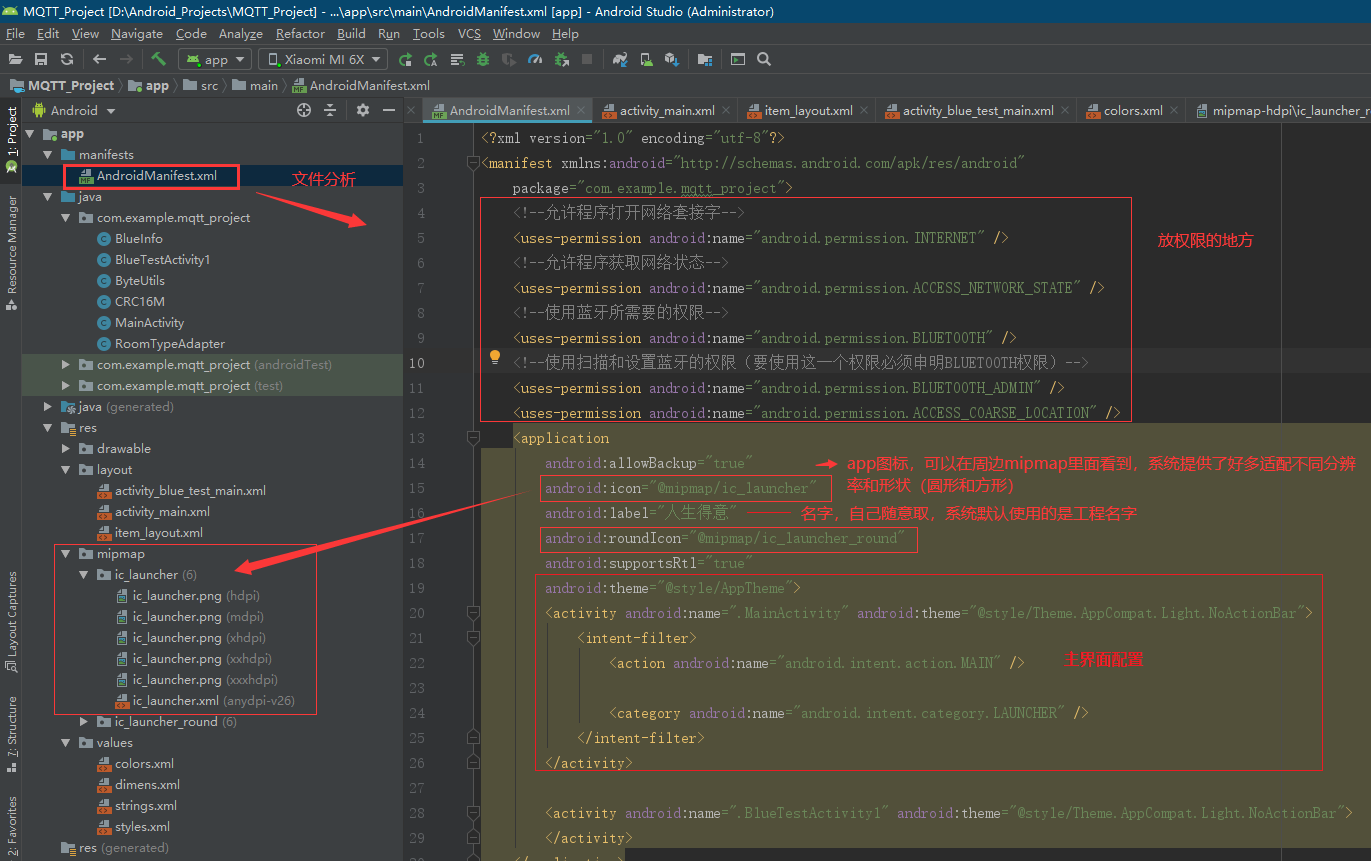
Task: Open the File menu
Action: tap(15, 33)
